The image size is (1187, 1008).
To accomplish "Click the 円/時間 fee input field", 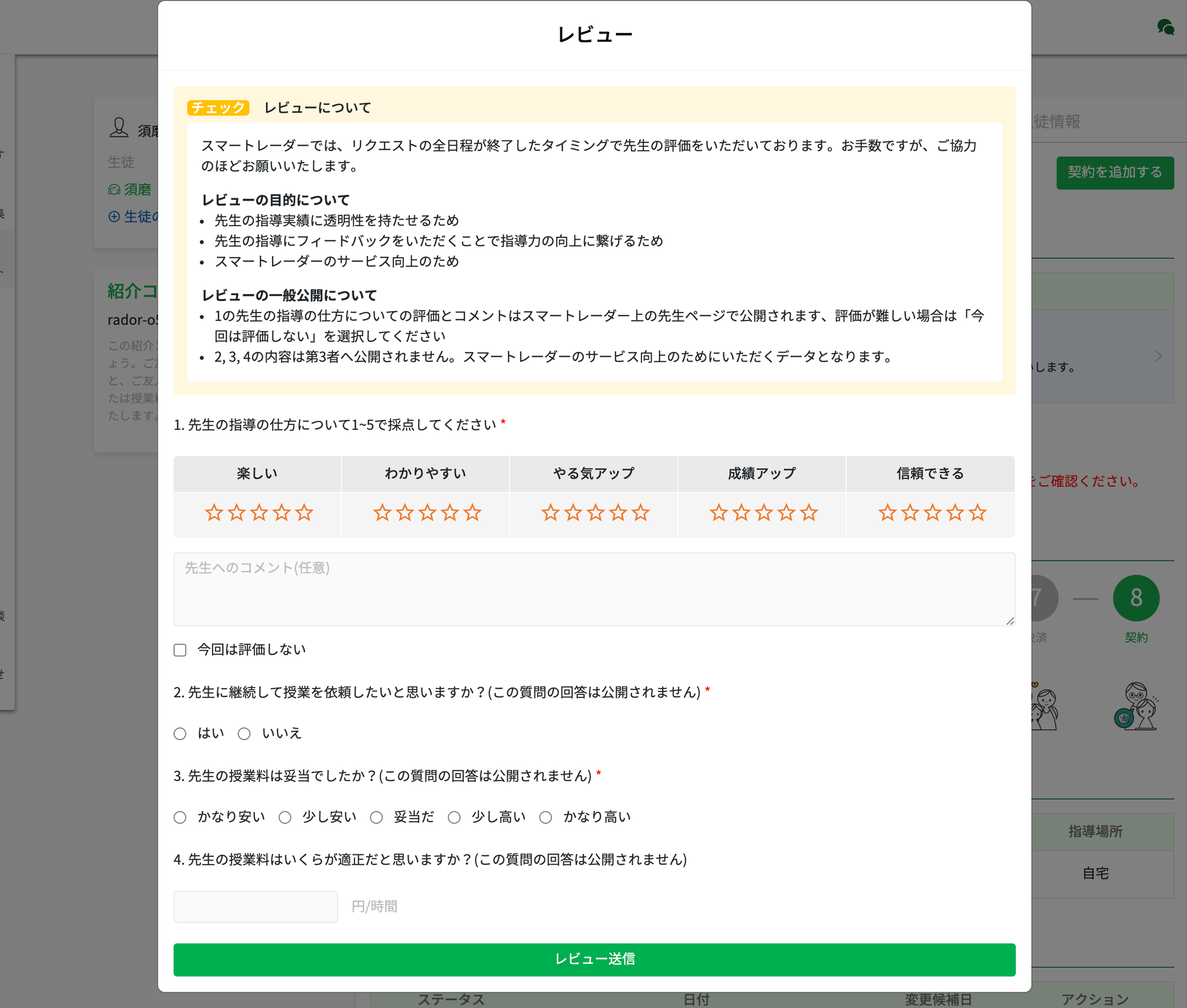I will 256,907.
